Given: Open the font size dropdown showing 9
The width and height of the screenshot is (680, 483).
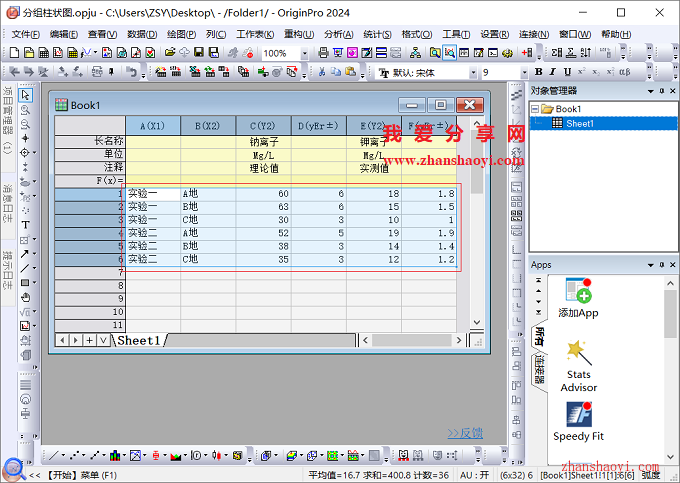Looking at the screenshot, I should (x=524, y=73).
